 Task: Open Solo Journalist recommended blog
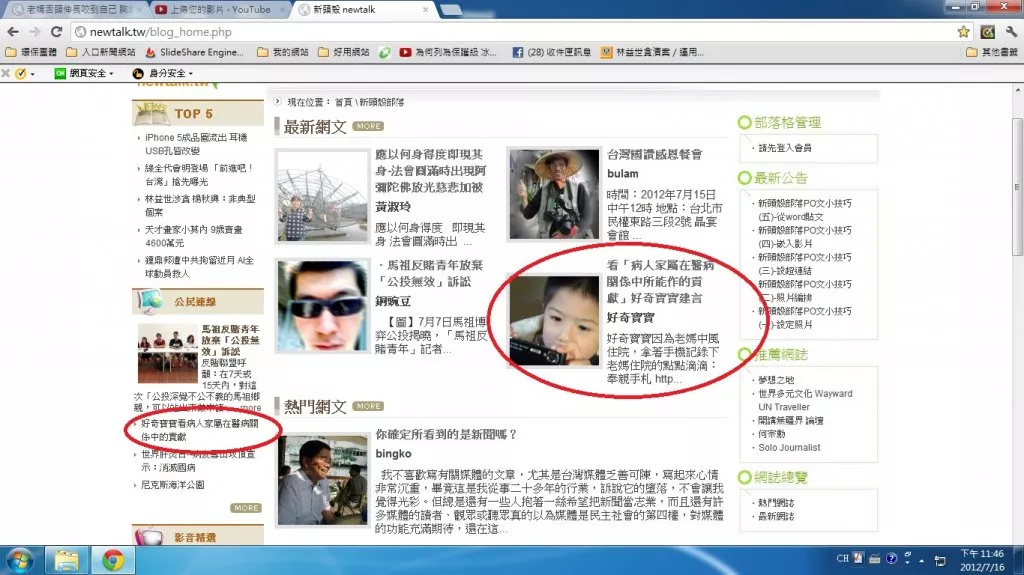789,448
